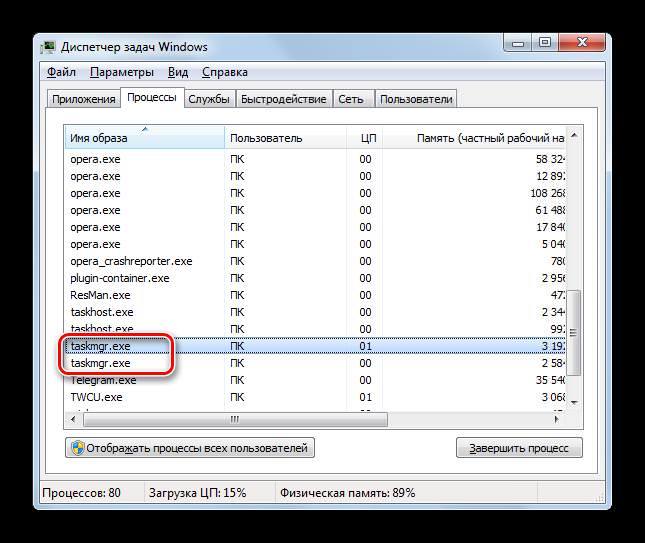Click the vertical scrollbar thumb
This screenshot has width=645, height=543.
(574, 333)
